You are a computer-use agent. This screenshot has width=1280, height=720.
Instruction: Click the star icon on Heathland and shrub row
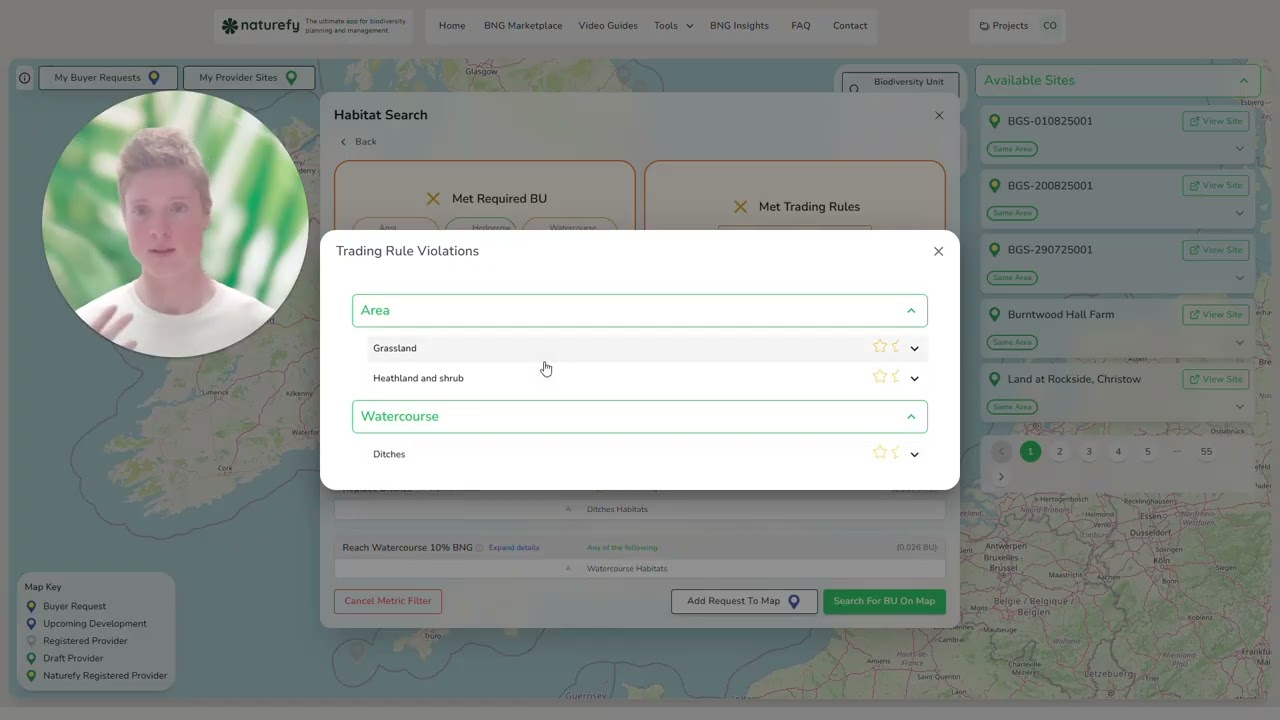[x=880, y=376]
